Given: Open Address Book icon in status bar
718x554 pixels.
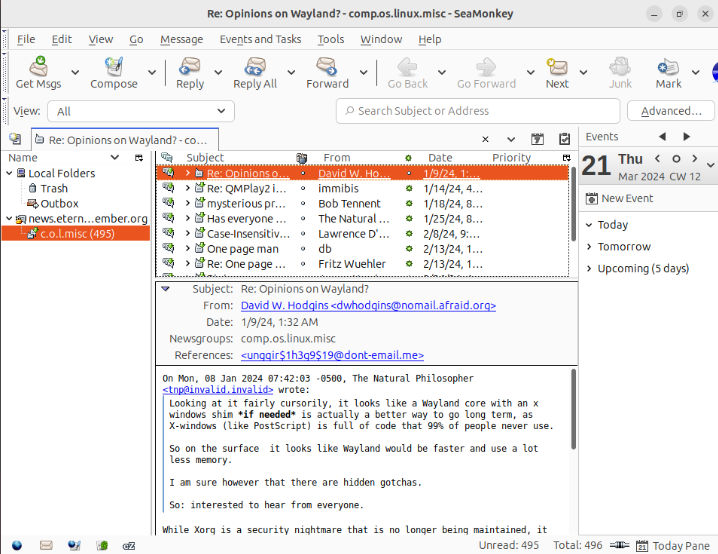Looking at the screenshot, I should click(x=102, y=545).
